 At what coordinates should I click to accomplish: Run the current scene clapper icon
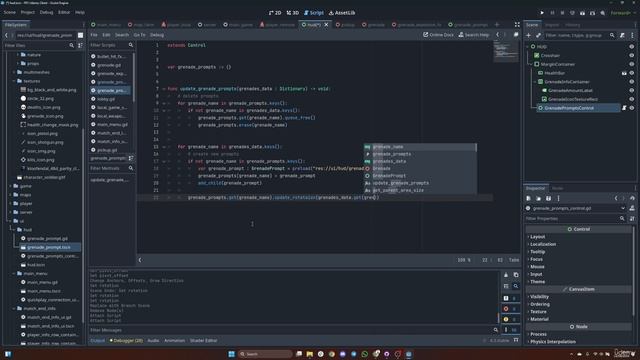pos(582,13)
